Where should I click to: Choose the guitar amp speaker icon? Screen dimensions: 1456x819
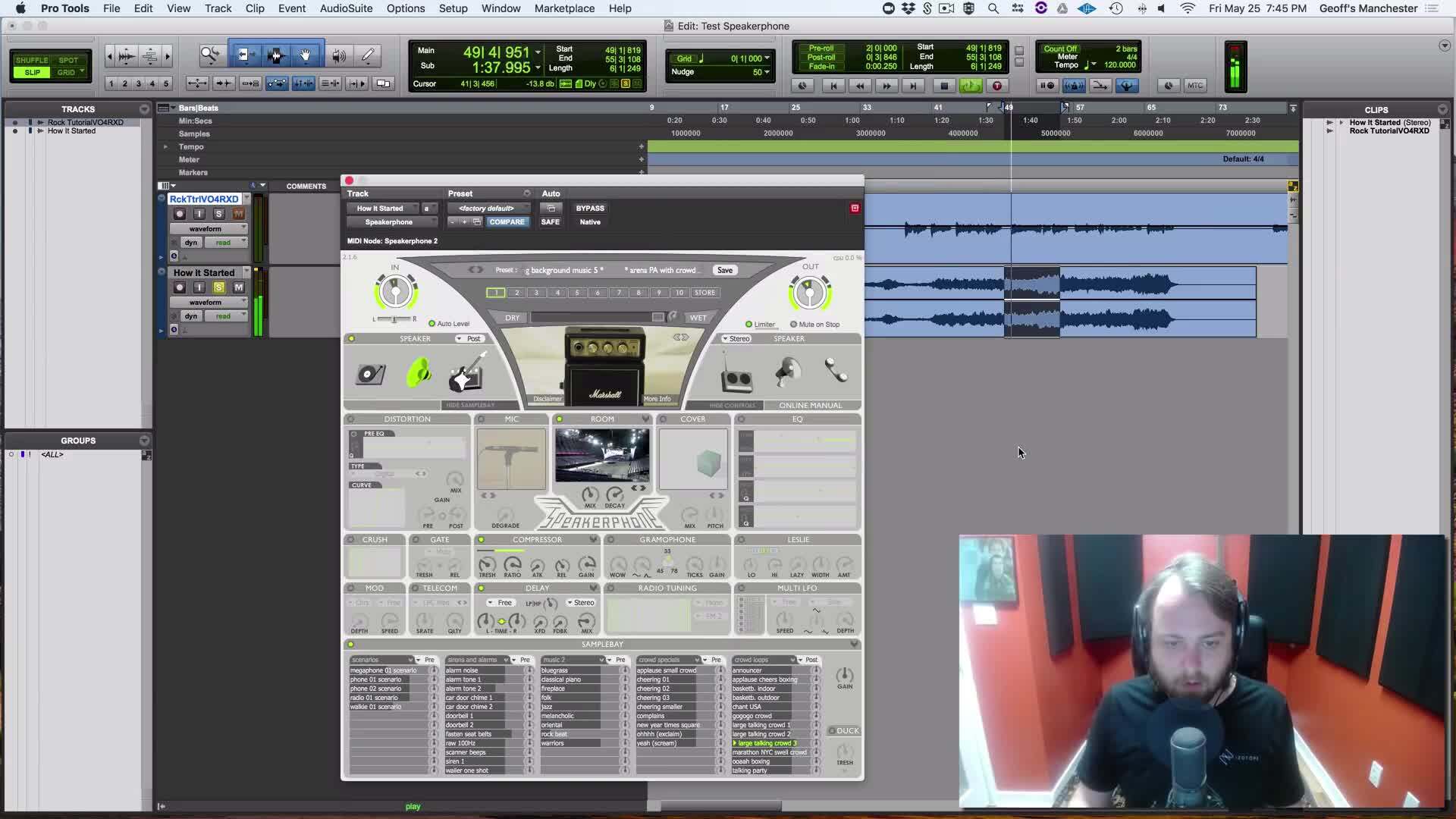tap(466, 373)
